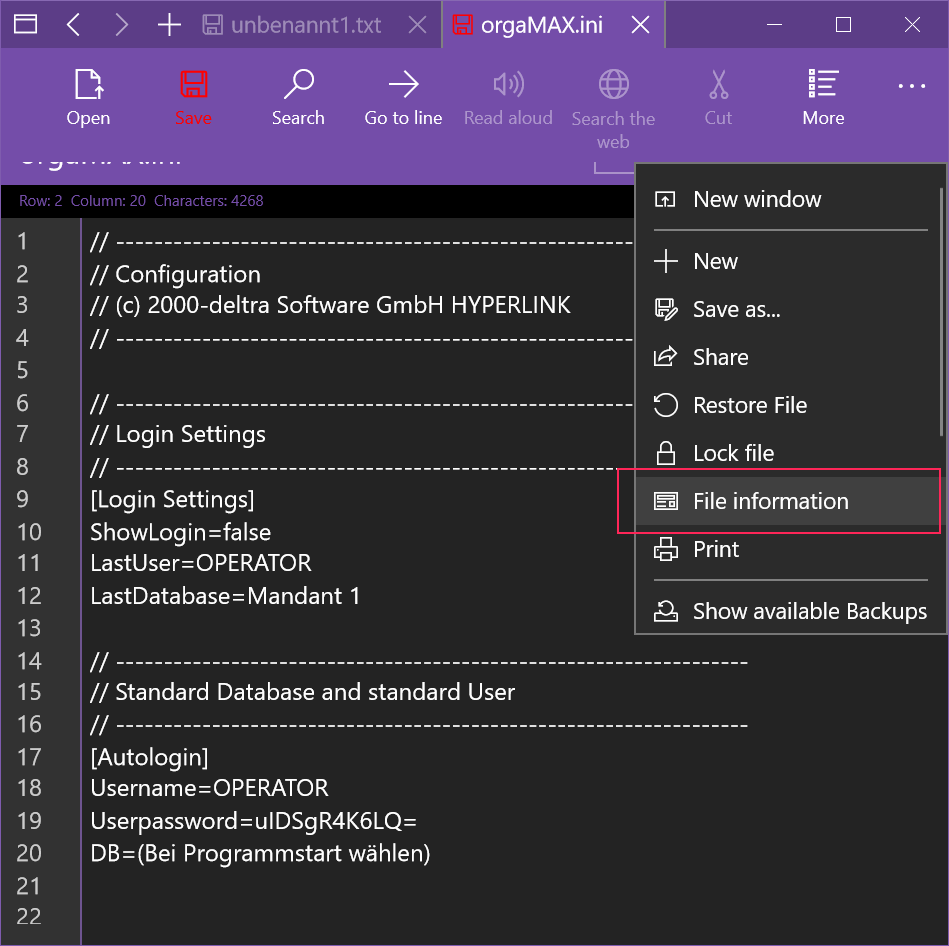The width and height of the screenshot is (949, 946).
Task: Click the Row: 2 status indicator
Action: pos(41,201)
